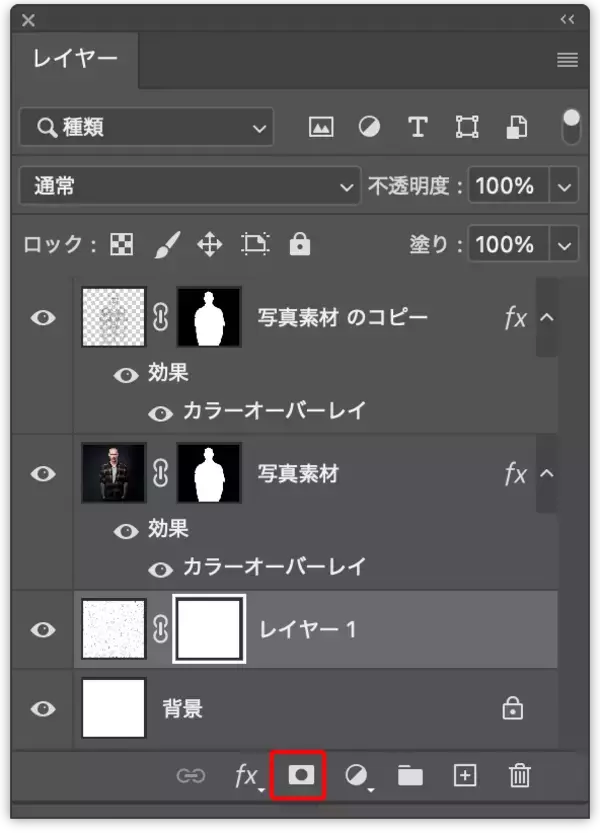Select レイヤー 1 texture thumbnail
600x833 pixels.
113,629
